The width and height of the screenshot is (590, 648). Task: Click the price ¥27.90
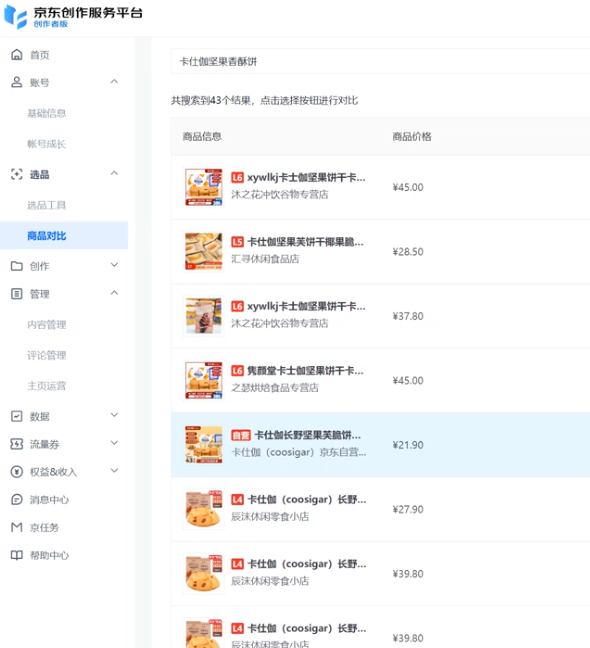coord(408,510)
